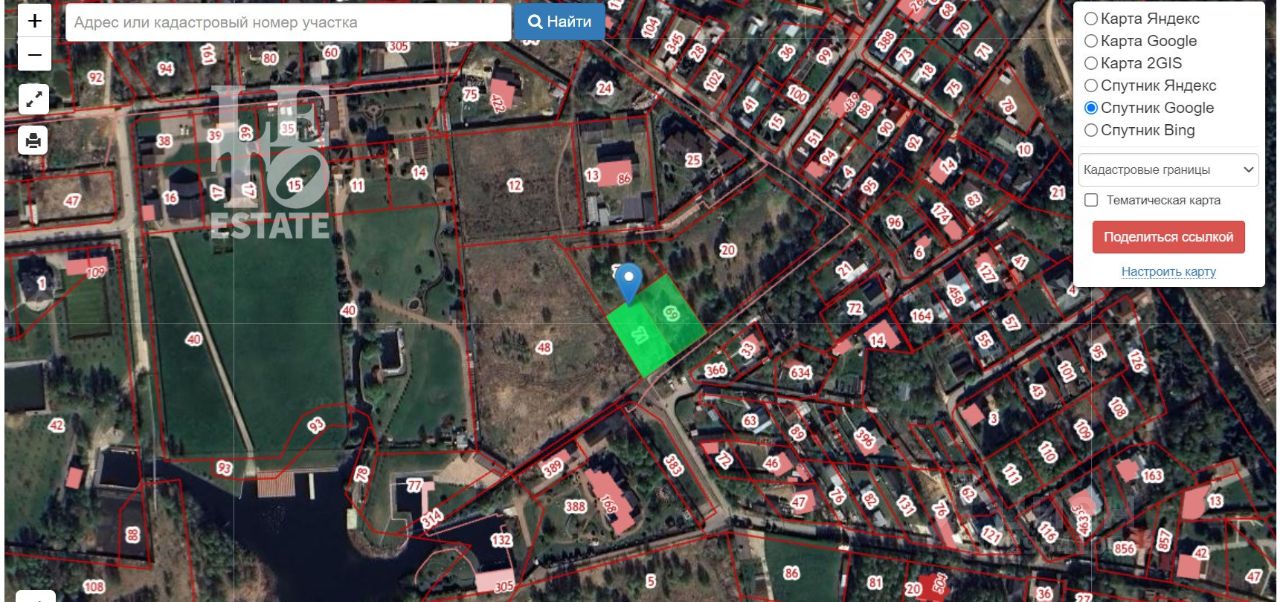Toggle fullscreen map view
Image resolution: width=1280 pixels, height=602 pixels.
click(34, 98)
